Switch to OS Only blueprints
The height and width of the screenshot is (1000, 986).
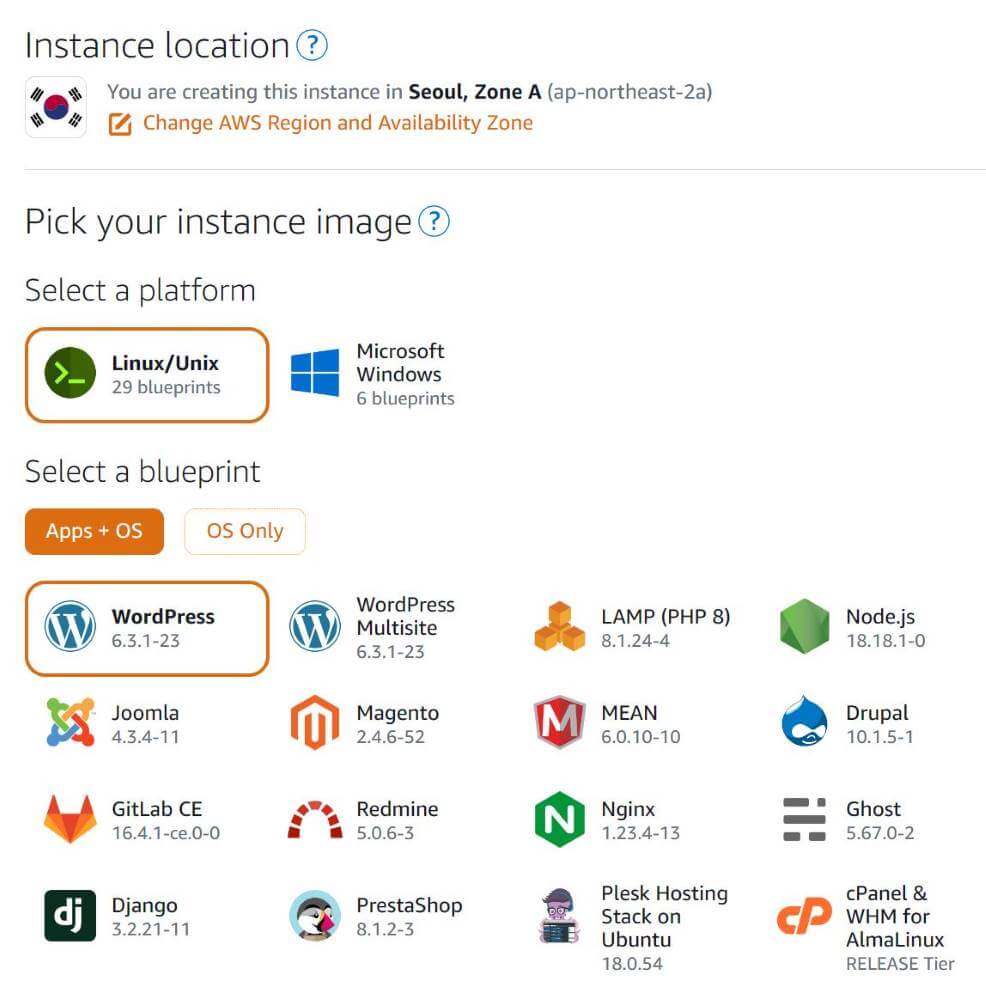coord(245,531)
